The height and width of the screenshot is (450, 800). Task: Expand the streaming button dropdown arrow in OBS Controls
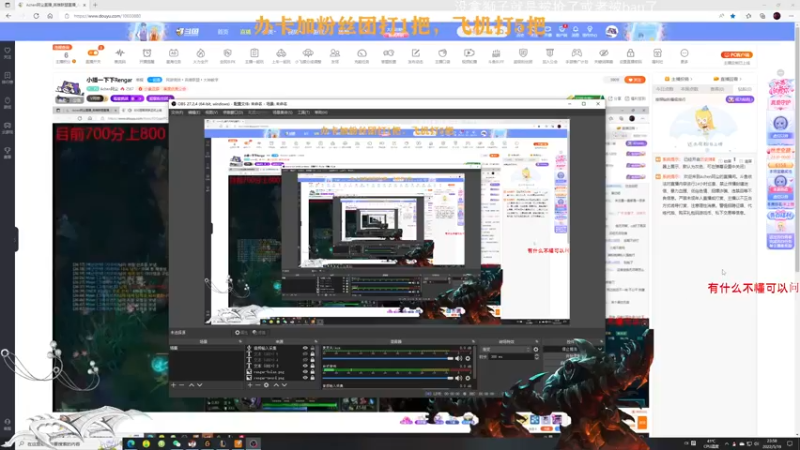tap(599, 349)
